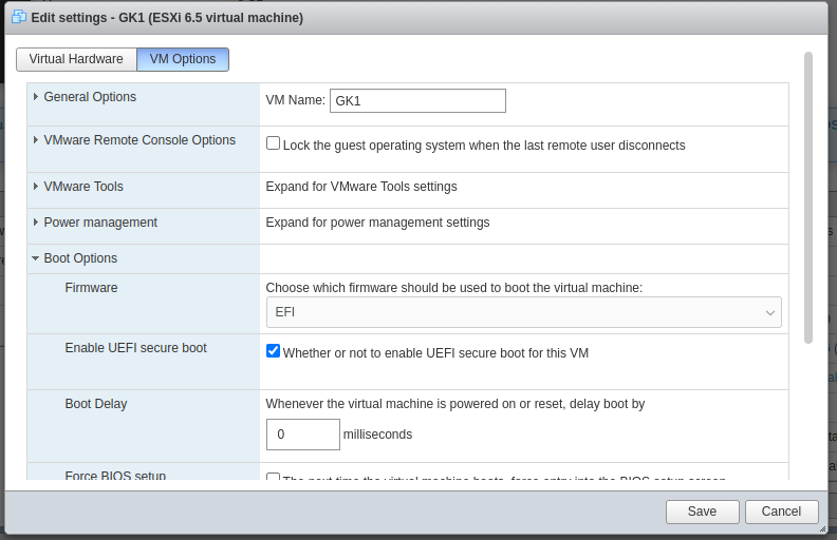This screenshot has height=540, width=838.
Task: Uncheck Enable UEFI secure boot
Action: coord(273,351)
